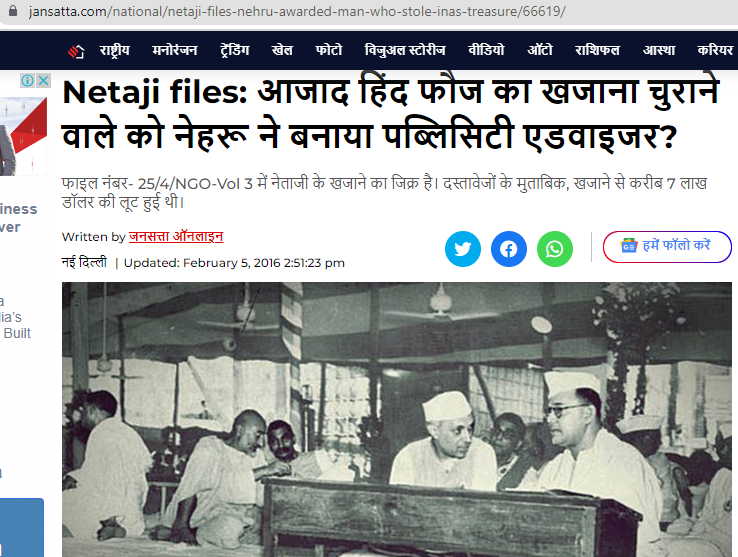Open the विजुअल स्टोरीज section
Screen dimensions: 738x557
405,50
